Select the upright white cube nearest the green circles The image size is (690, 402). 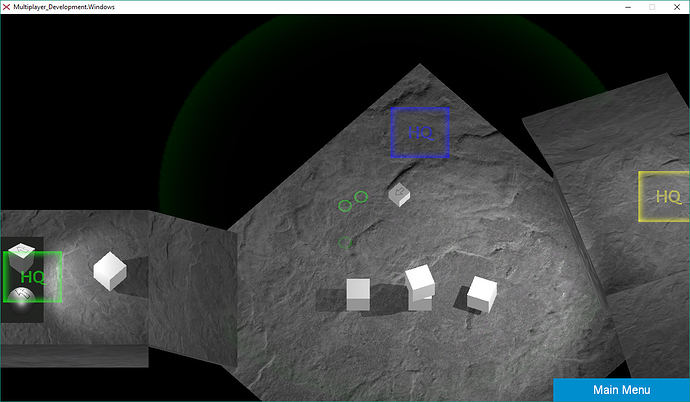pos(358,294)
